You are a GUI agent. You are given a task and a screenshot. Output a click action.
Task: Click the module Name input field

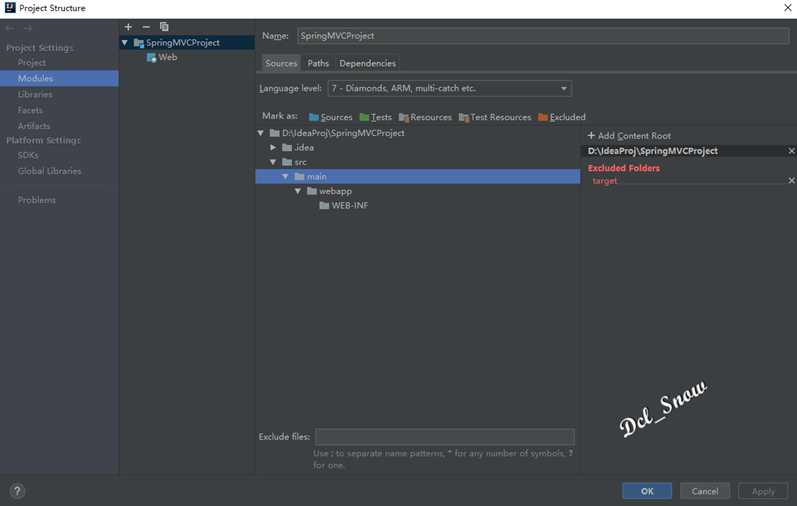pyautogui.click(x=543, y=36)
